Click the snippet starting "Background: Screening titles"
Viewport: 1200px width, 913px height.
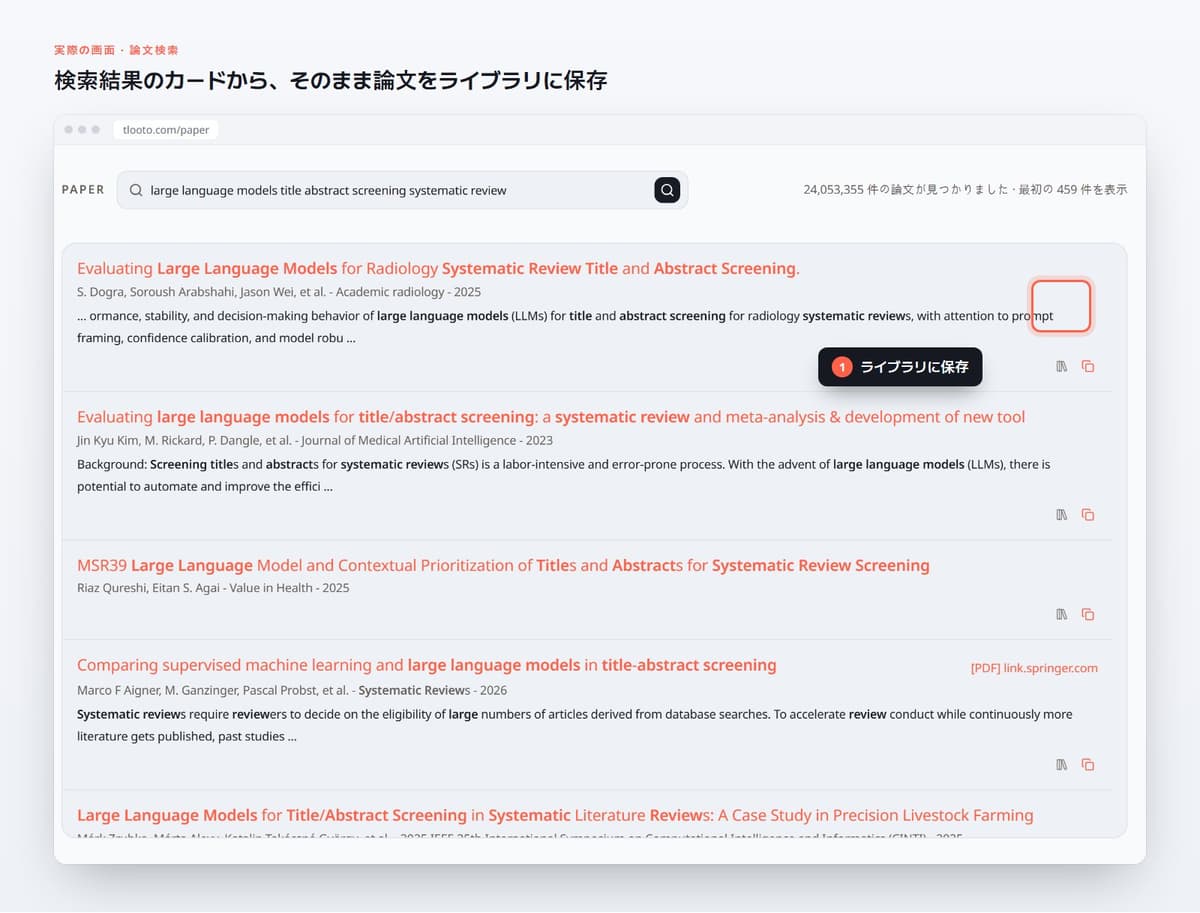pos(564,476)
